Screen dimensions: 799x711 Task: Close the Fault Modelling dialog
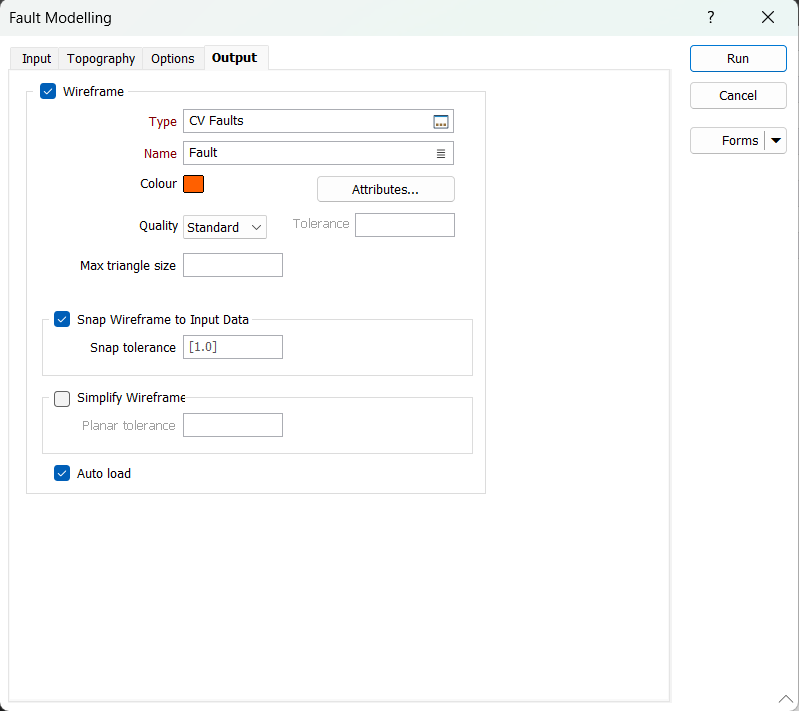tap(768, 18)
